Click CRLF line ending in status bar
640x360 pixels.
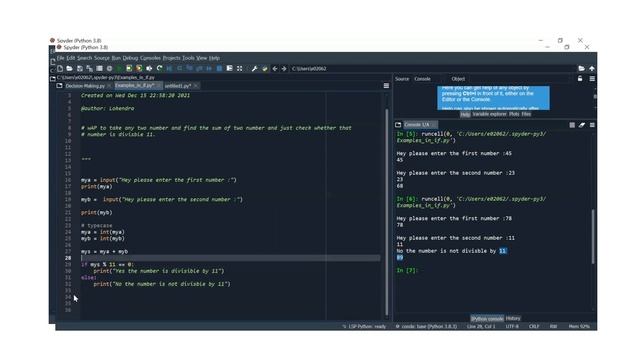pyautogui.click(x=534, y=327)
